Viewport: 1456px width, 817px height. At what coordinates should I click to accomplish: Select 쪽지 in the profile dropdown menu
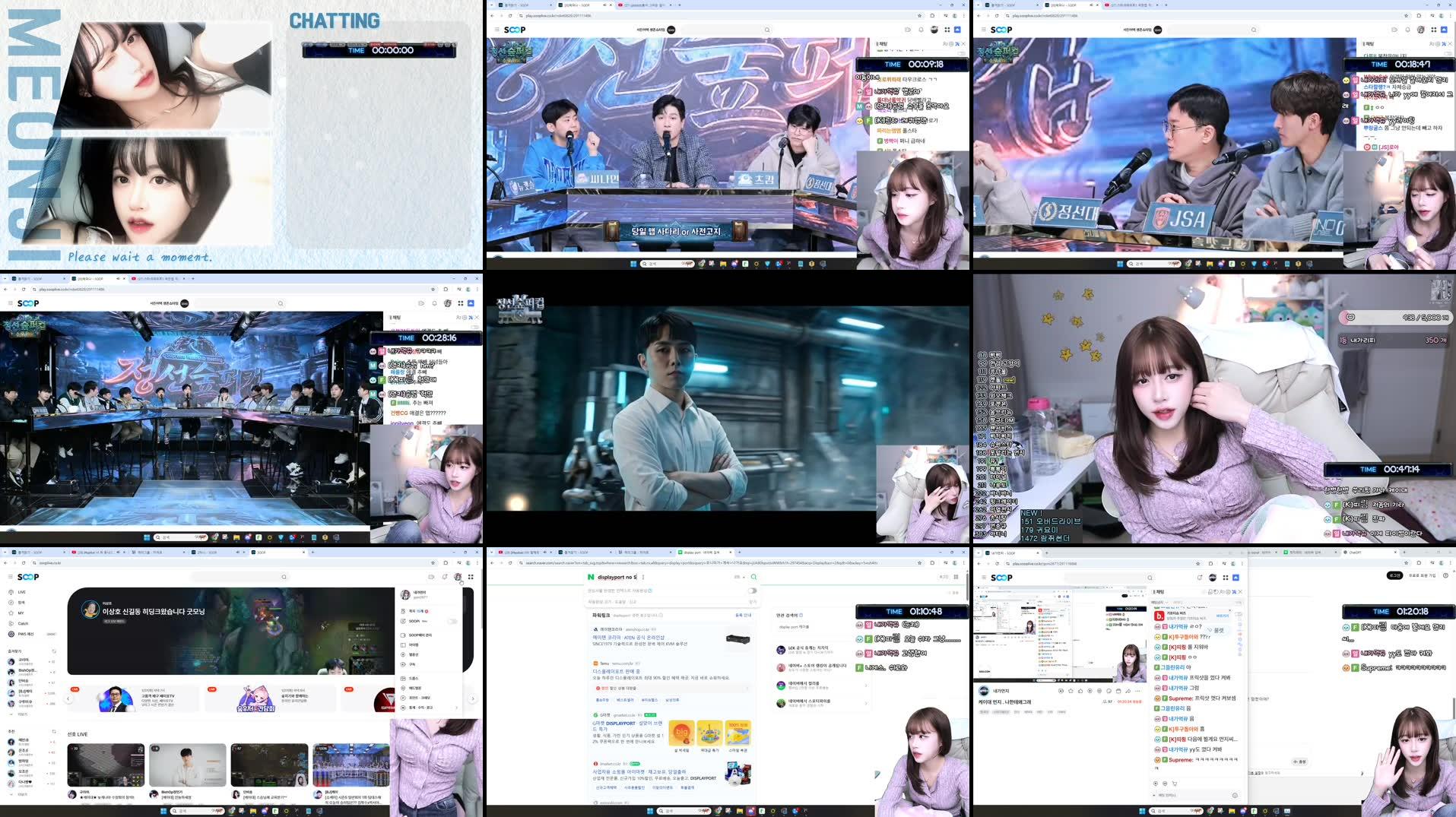click(x=411, y=611)
